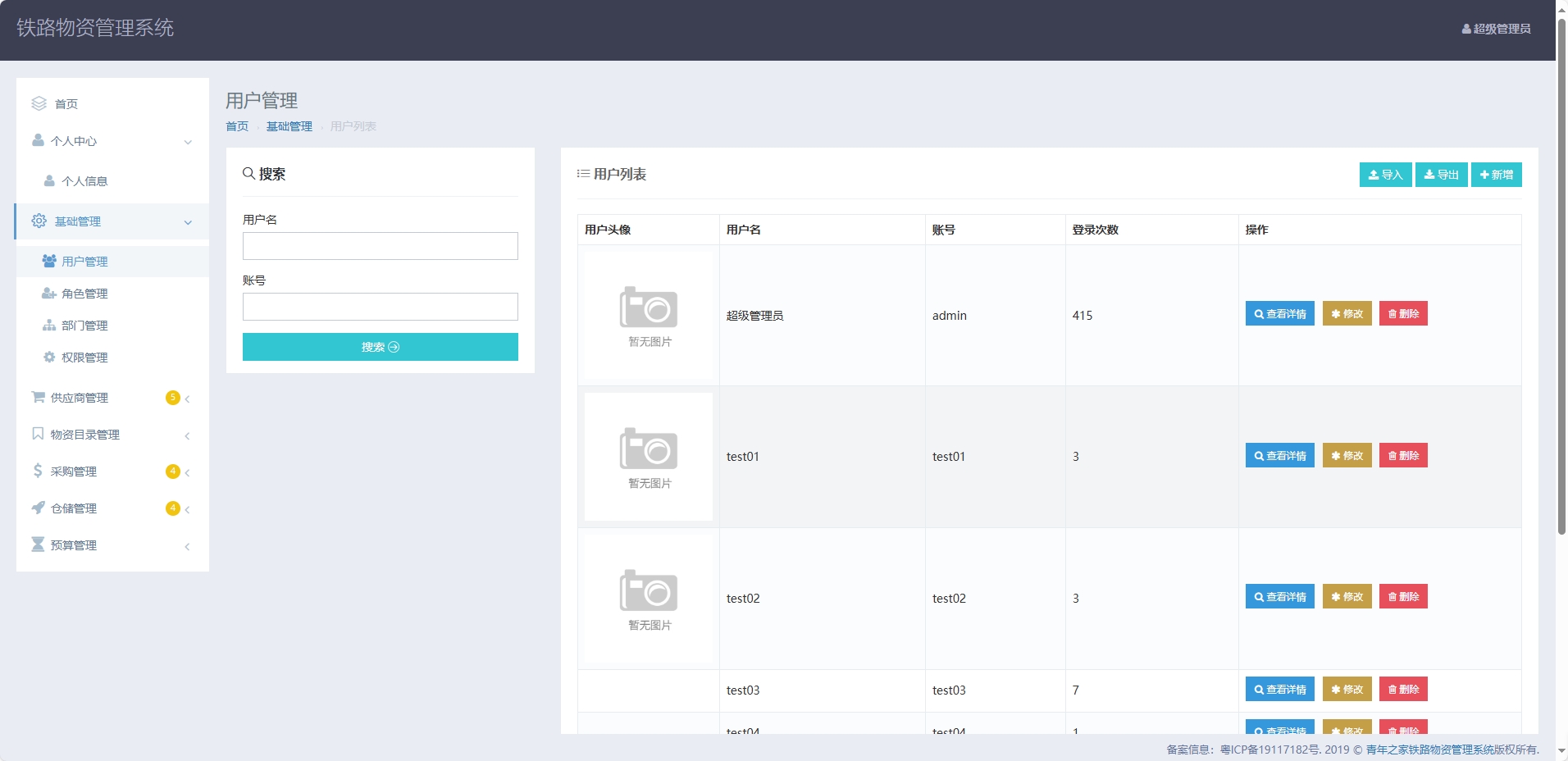Click 查看详情 for user test01
1568x761 pixels.
click(x=1279, y=455)
